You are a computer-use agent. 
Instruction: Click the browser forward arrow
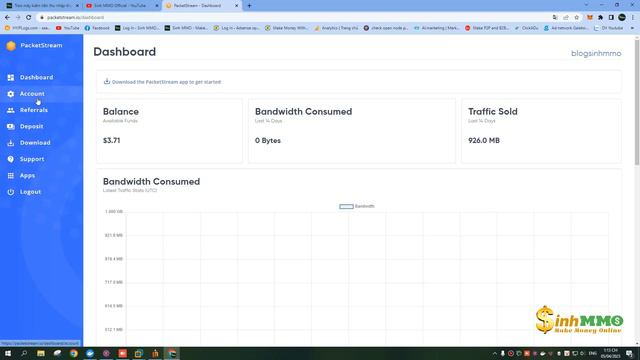pos(18,17)
